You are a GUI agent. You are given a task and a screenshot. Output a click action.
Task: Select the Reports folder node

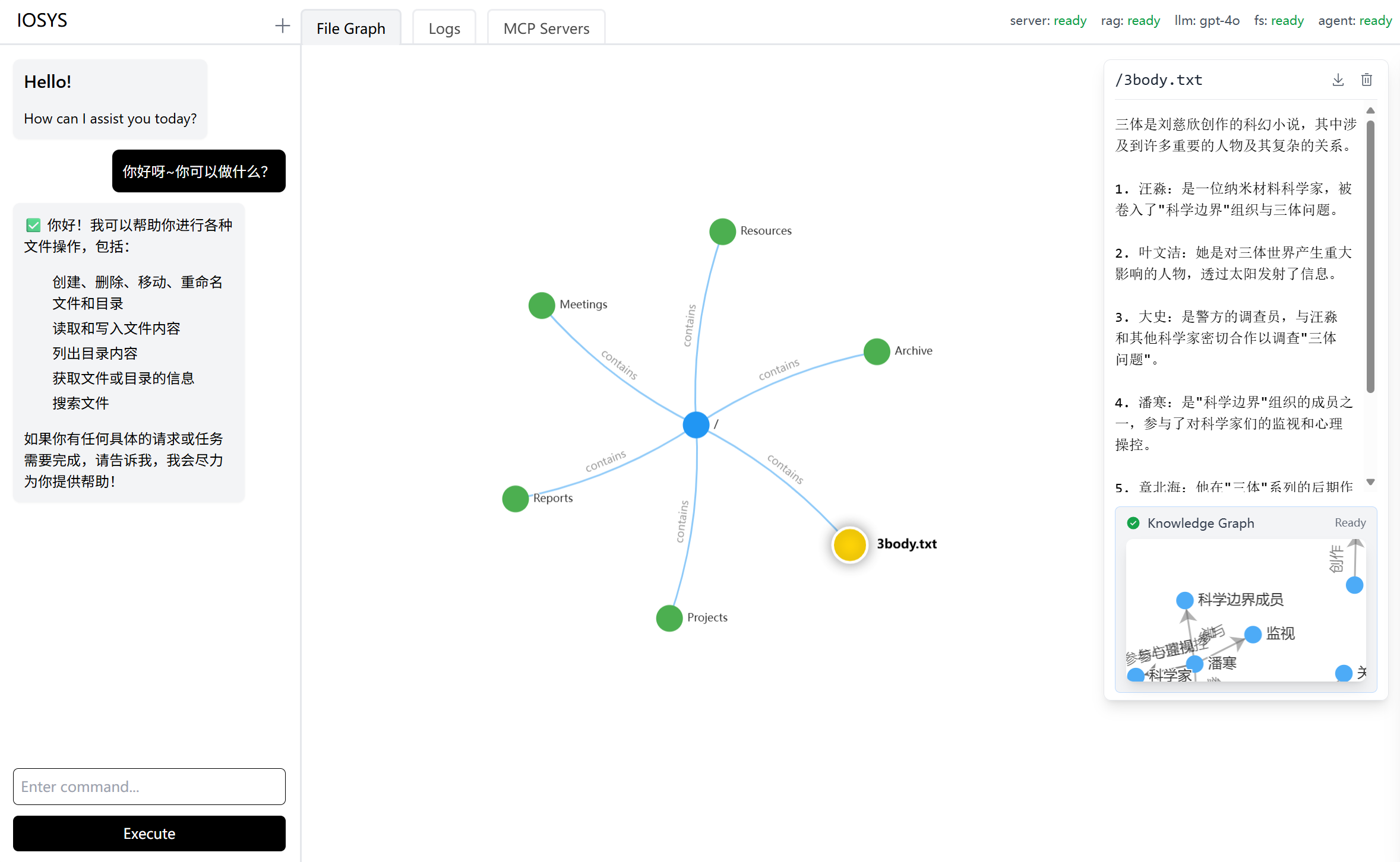click(515, 499)
